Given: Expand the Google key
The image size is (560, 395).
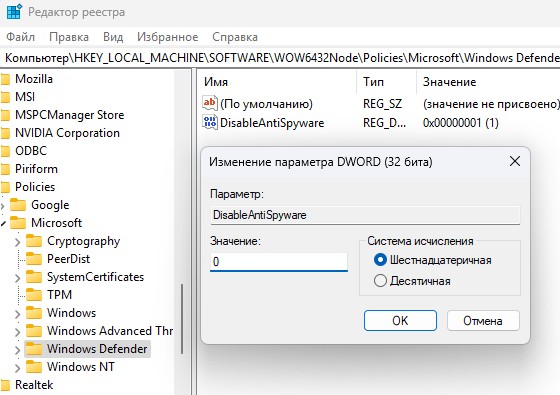Looking at the screenshot, I should pos(2,206).
